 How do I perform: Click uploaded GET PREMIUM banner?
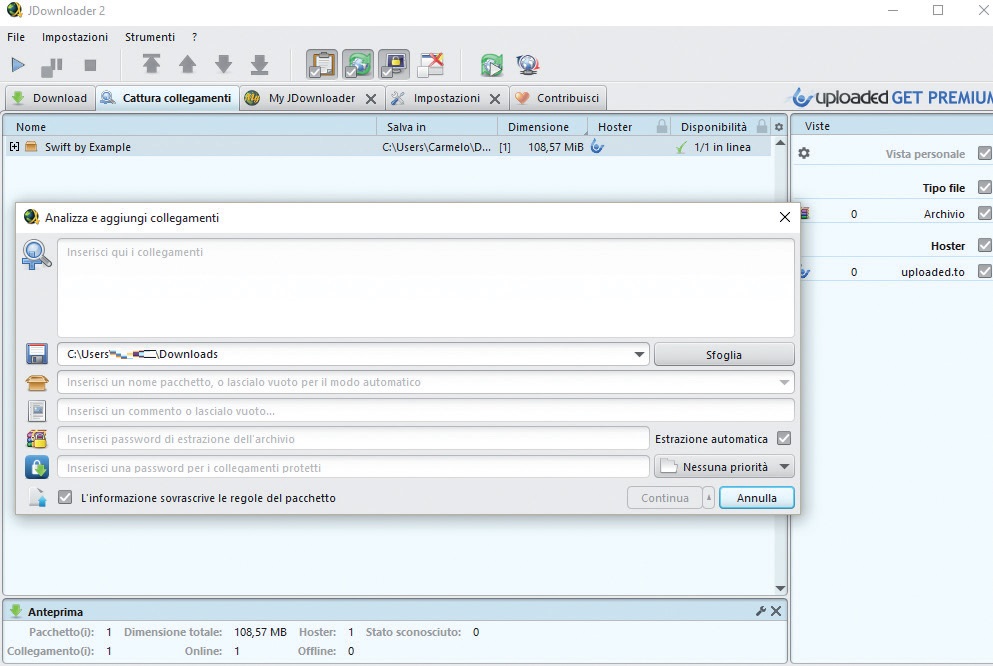(x=892, y=97)
